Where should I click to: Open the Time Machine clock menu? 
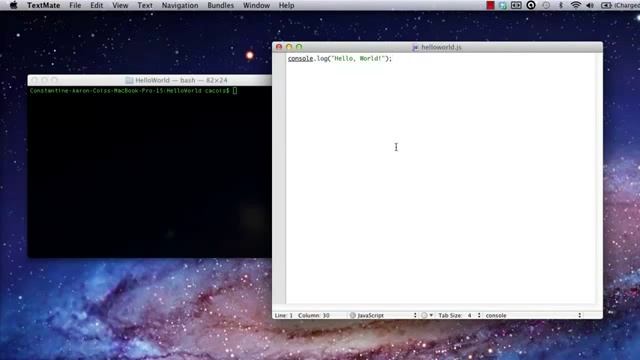(x=546, y=5)
